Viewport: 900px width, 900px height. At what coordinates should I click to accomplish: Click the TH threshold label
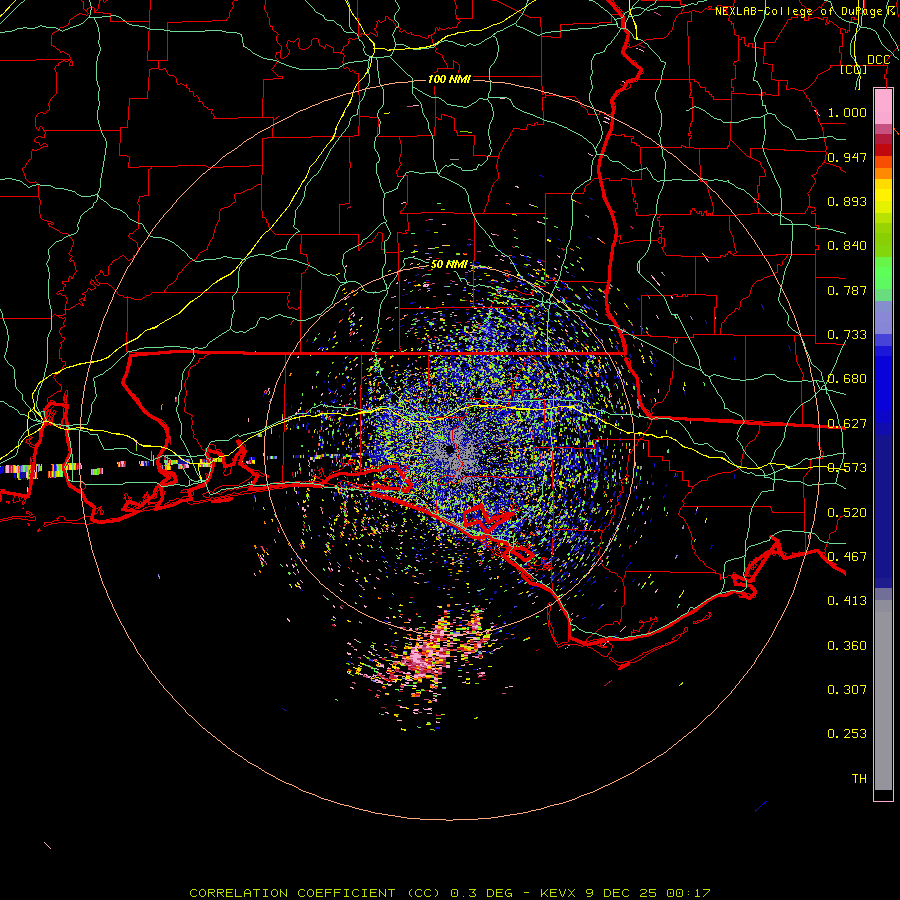coord(859,779)
